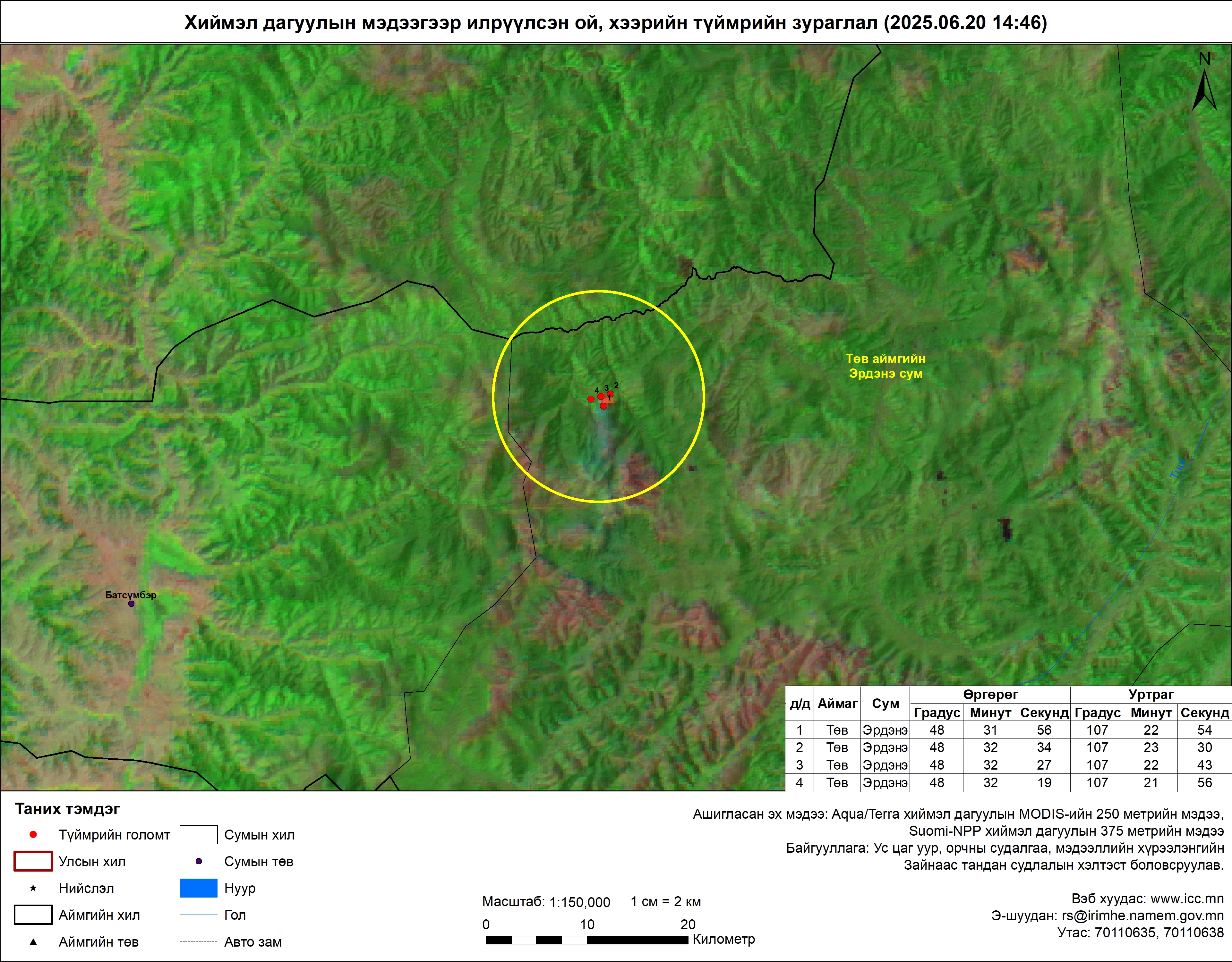Click the Авто зам legend label
Image resolution: width=1232 pixels, height=962 pixels.
click(x=253, y=942)
